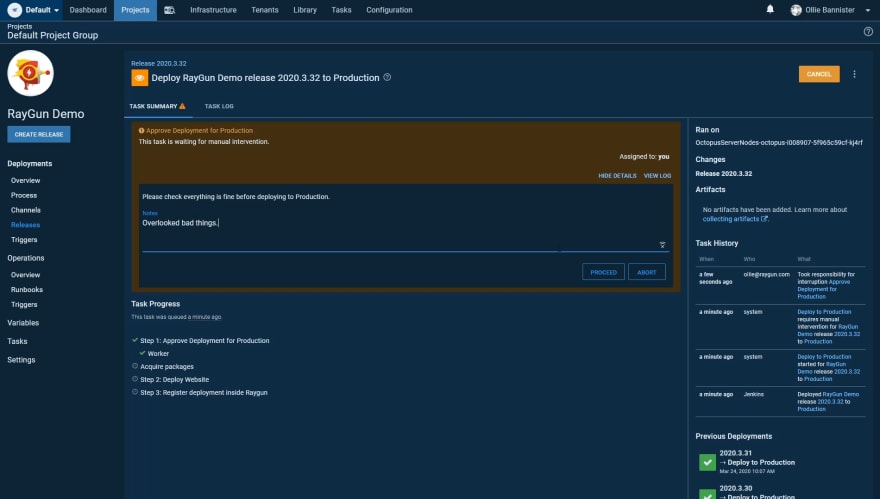Click the Worker step row
880x499 pixels.
coord(154,354)
